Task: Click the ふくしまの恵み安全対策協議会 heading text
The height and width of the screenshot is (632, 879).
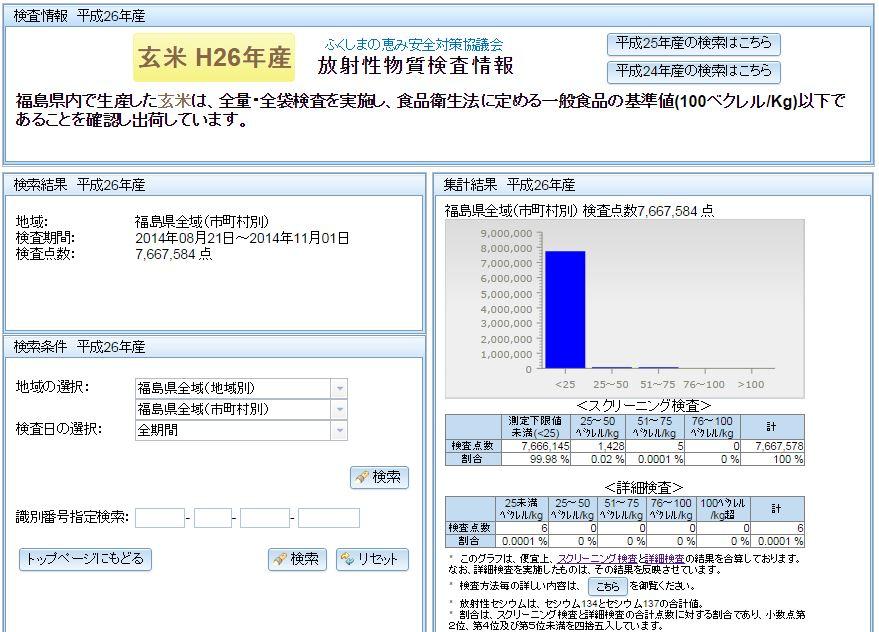Action: click(x=414, y=44)
